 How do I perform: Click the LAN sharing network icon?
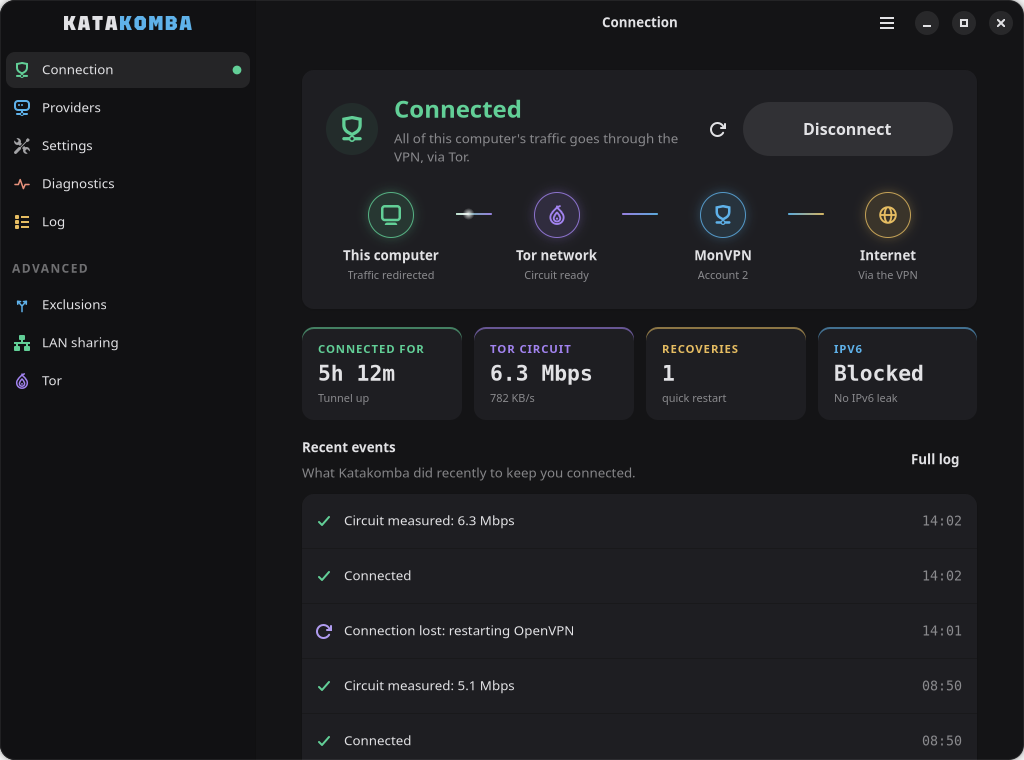pyautogui.click(x=22, y=343)
